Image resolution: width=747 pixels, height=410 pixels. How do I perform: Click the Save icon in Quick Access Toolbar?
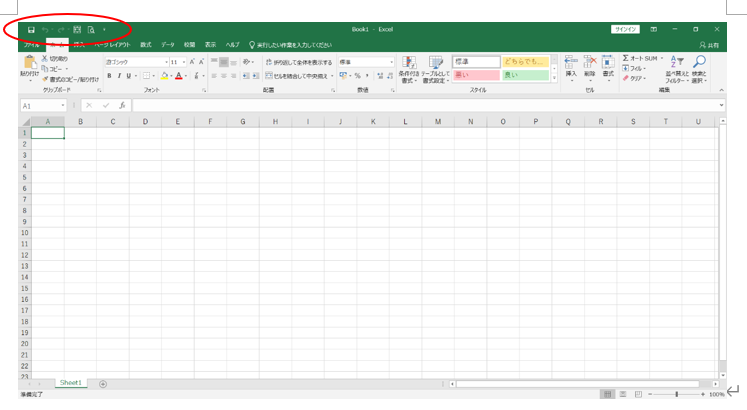tap(31, 30)
